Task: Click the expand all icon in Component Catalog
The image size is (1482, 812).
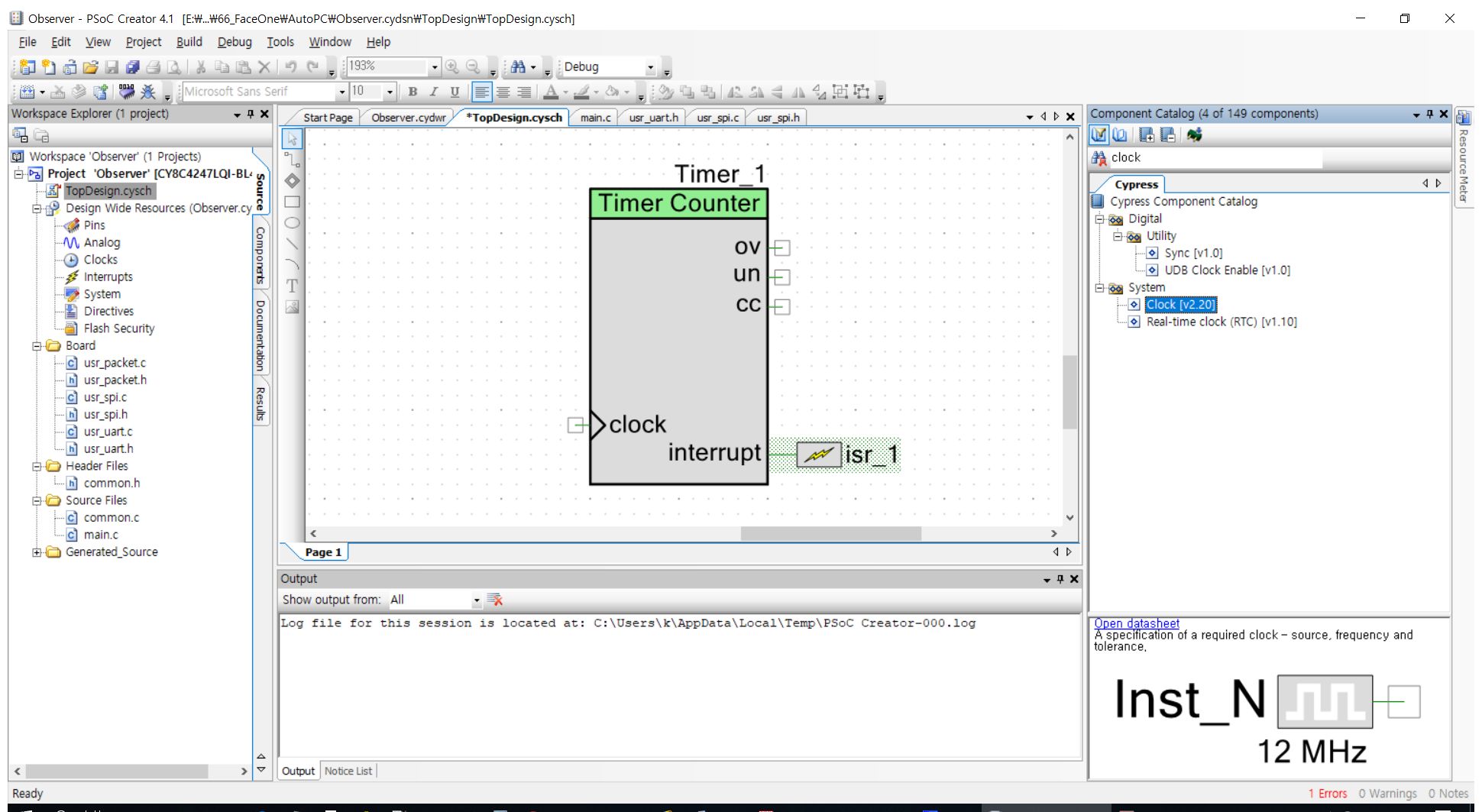Action: [x=1147, y=135]
